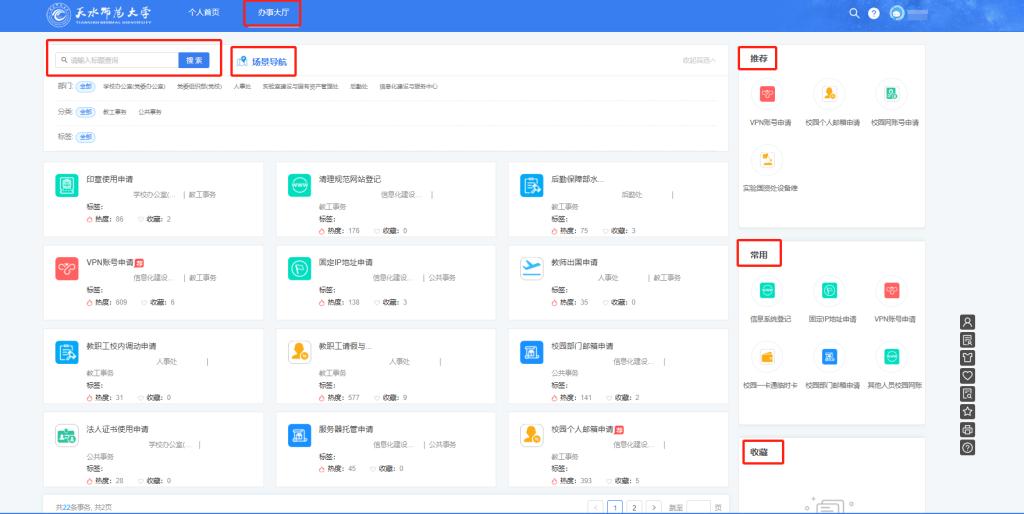1024x514 pixels.
Task: Open the help question mark icon in header
Action: [874, 13]
